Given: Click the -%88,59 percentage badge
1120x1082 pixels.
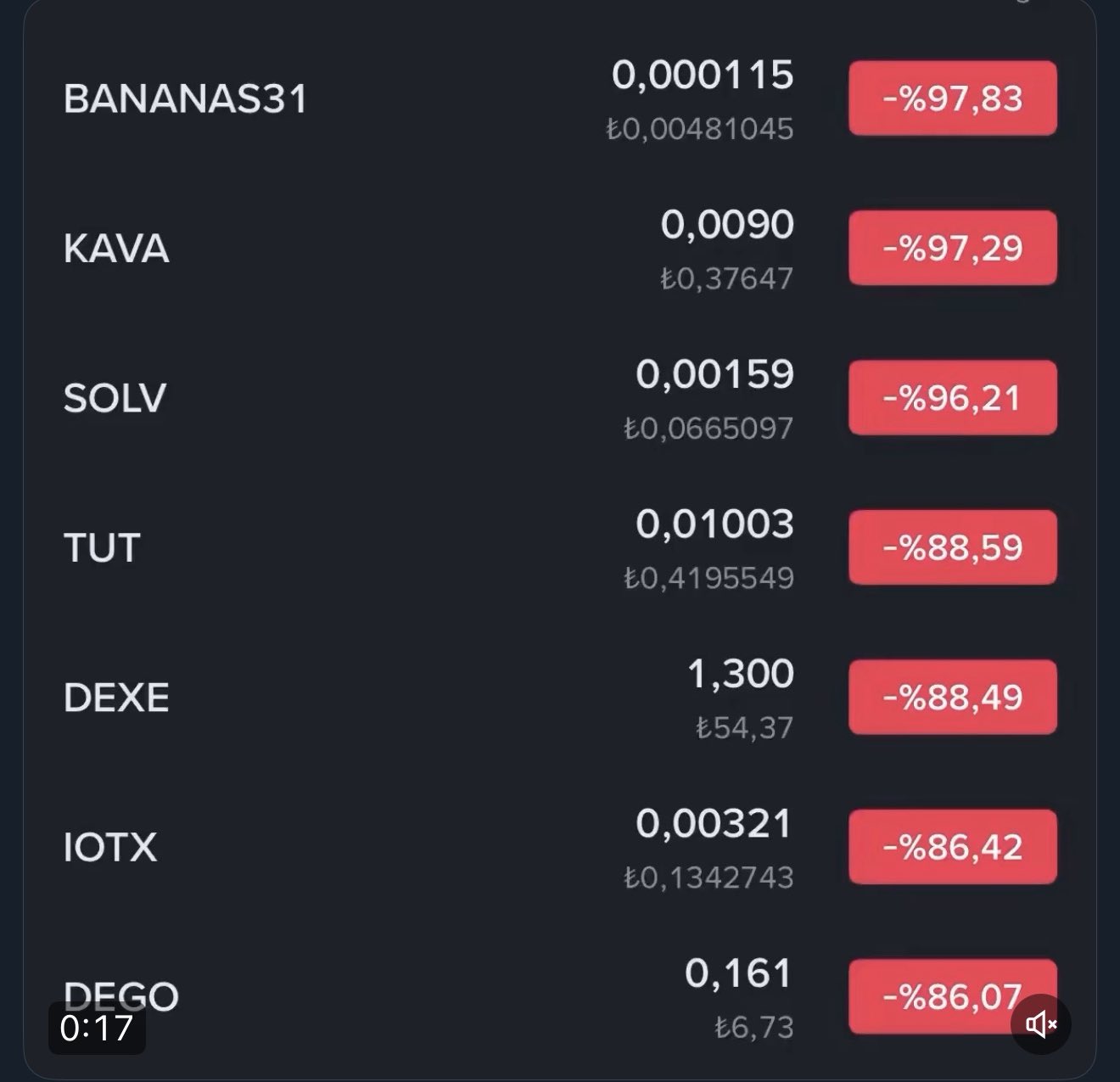Looking at the screenshot, I should 952,547.
